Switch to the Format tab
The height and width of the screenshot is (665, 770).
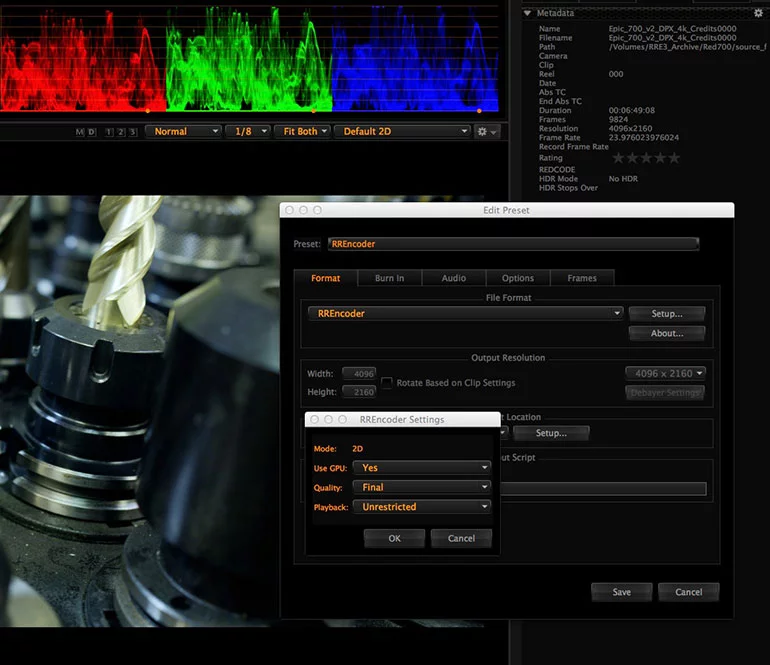326,278
